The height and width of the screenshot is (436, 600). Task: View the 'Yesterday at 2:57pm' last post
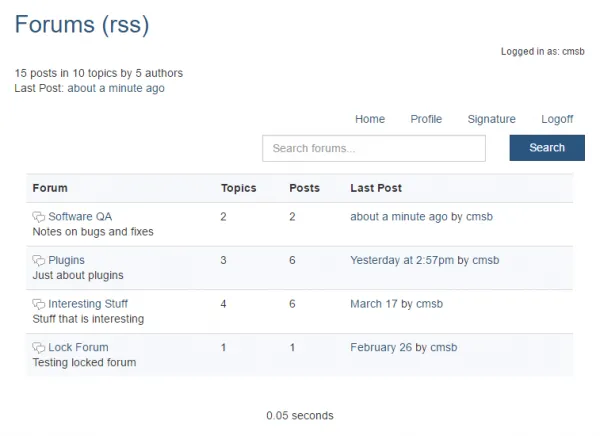(401, 260)
